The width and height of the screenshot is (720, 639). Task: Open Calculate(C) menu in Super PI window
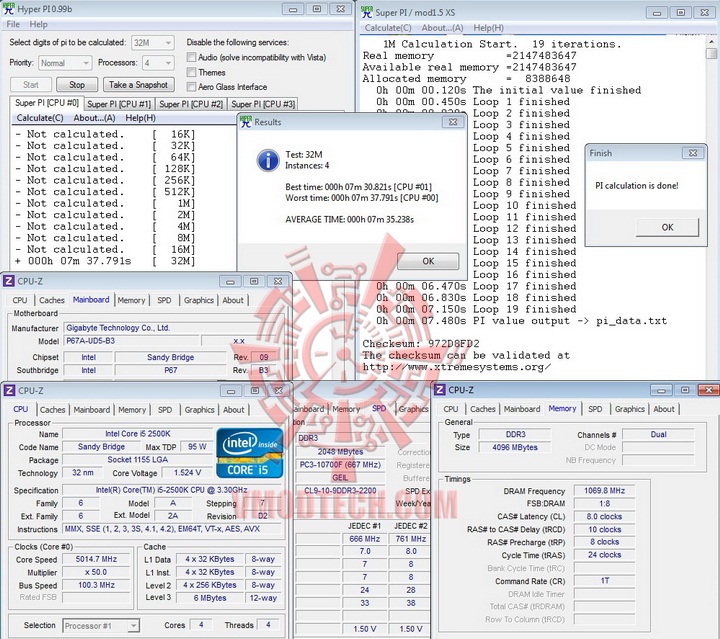tap(388, 28)
